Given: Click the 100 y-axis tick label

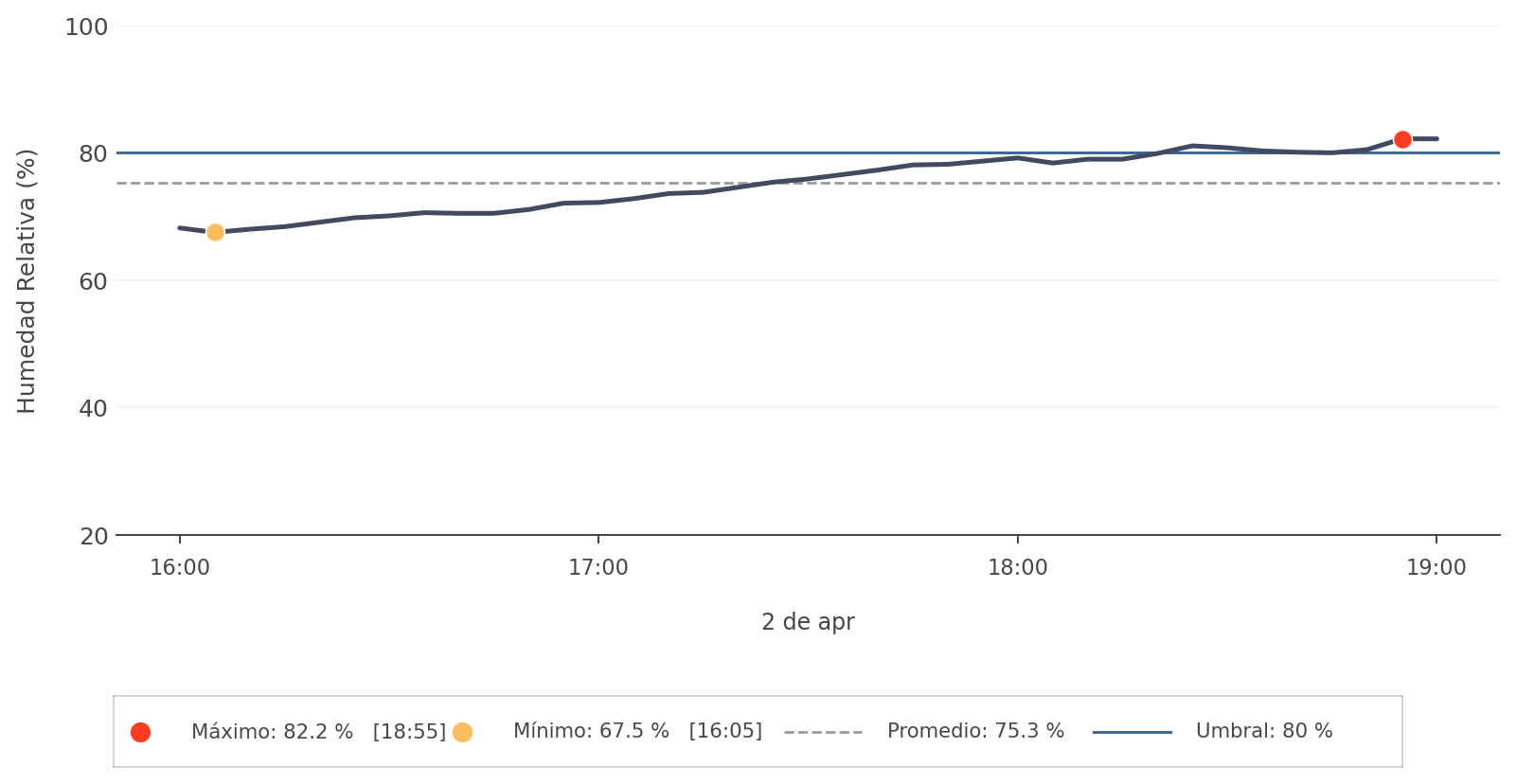Looking at the screenshot, I should coord(86,27).
